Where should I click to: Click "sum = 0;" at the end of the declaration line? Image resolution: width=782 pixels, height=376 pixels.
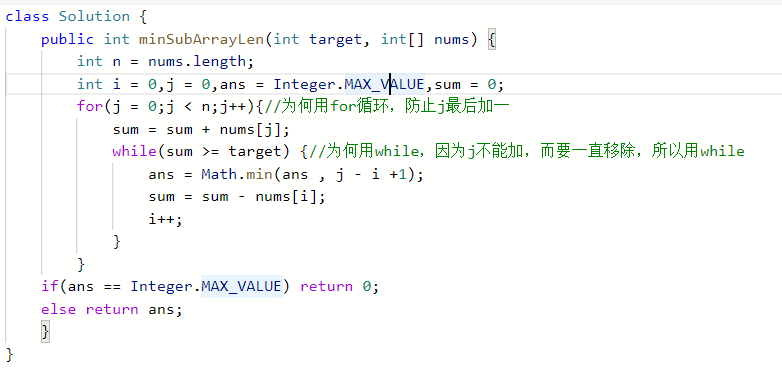pos(469,84)
